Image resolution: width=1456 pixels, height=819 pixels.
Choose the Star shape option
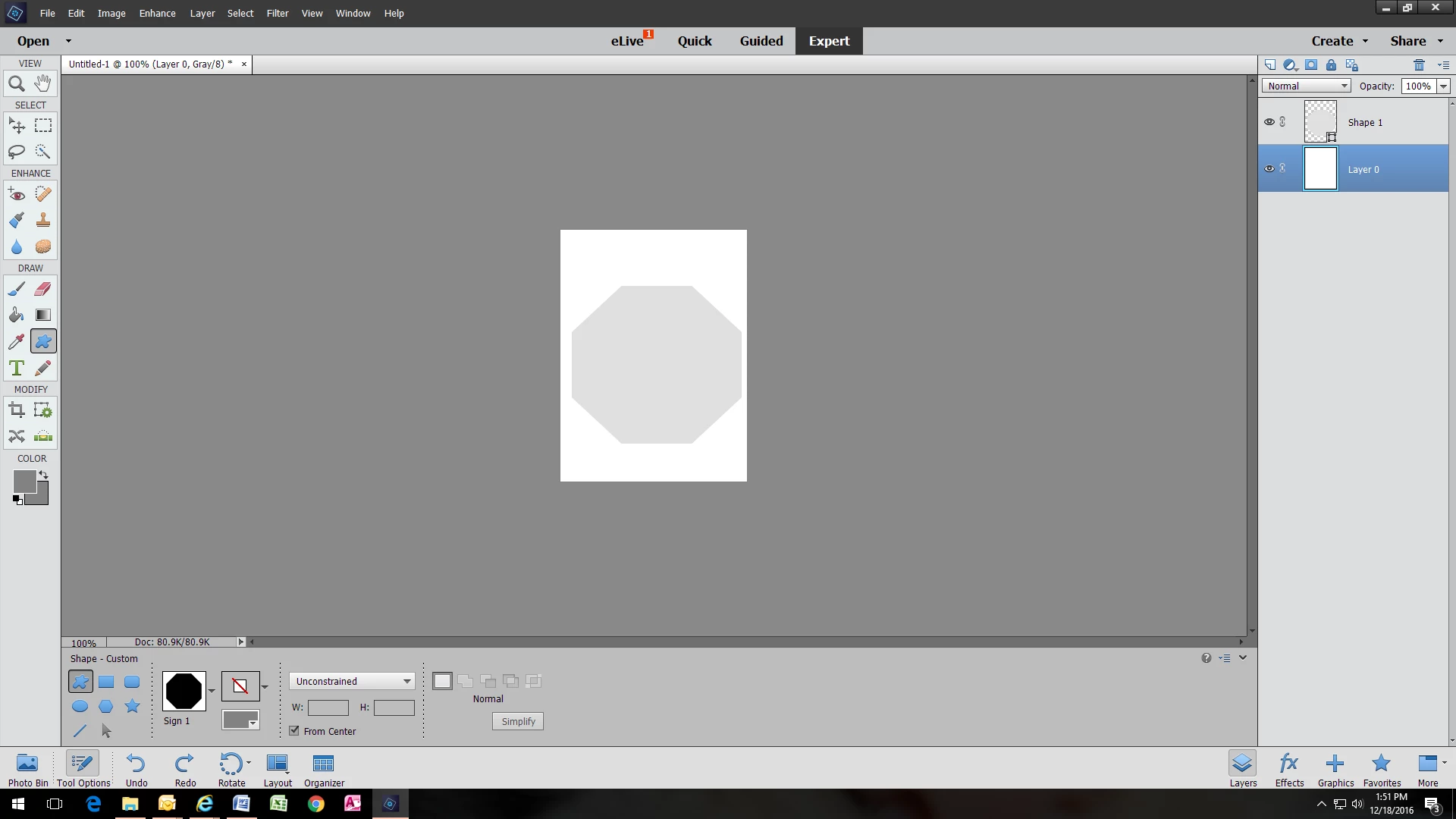[x=132, y=707]
